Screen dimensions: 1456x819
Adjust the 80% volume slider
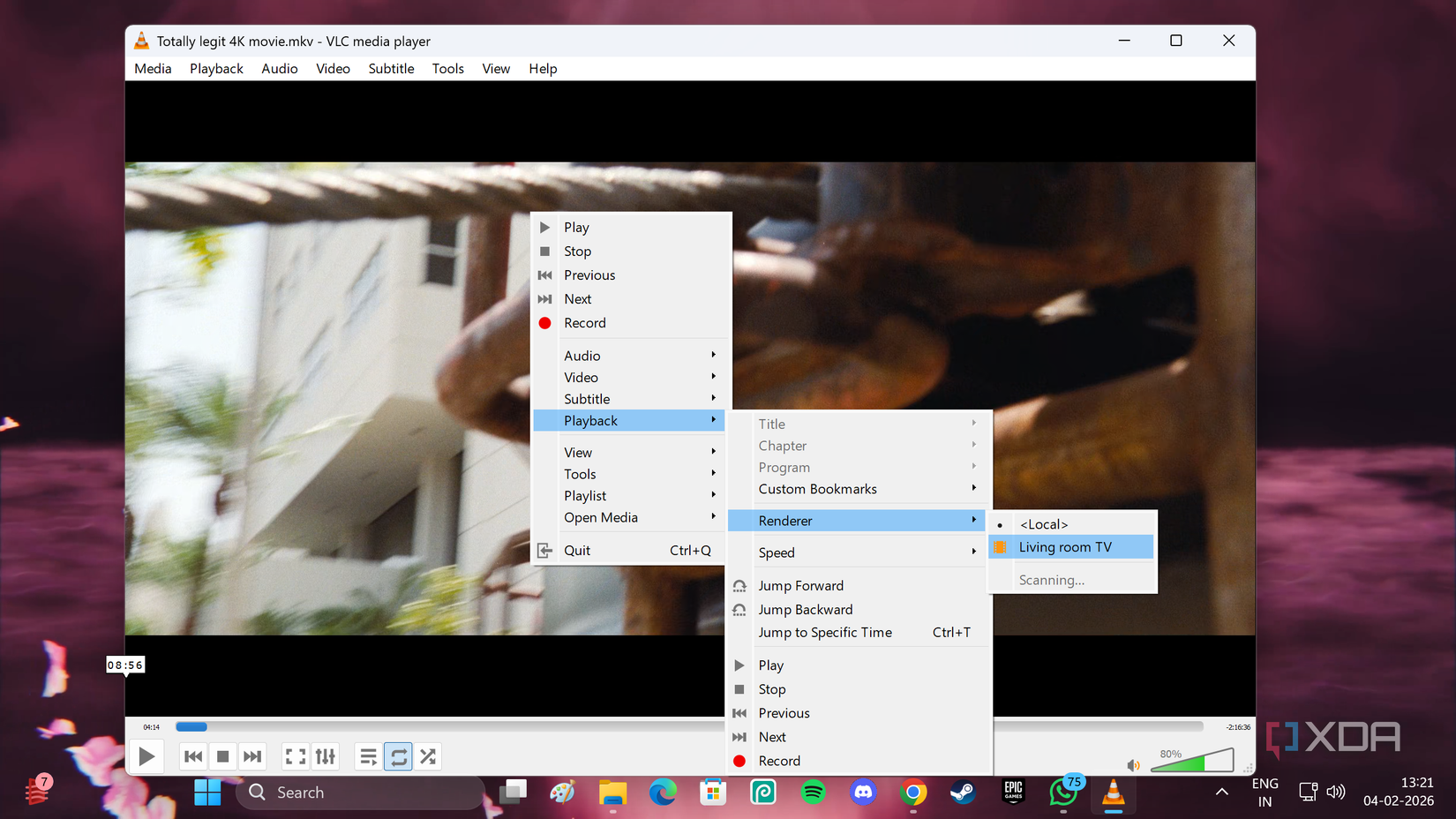(1191, 760)
